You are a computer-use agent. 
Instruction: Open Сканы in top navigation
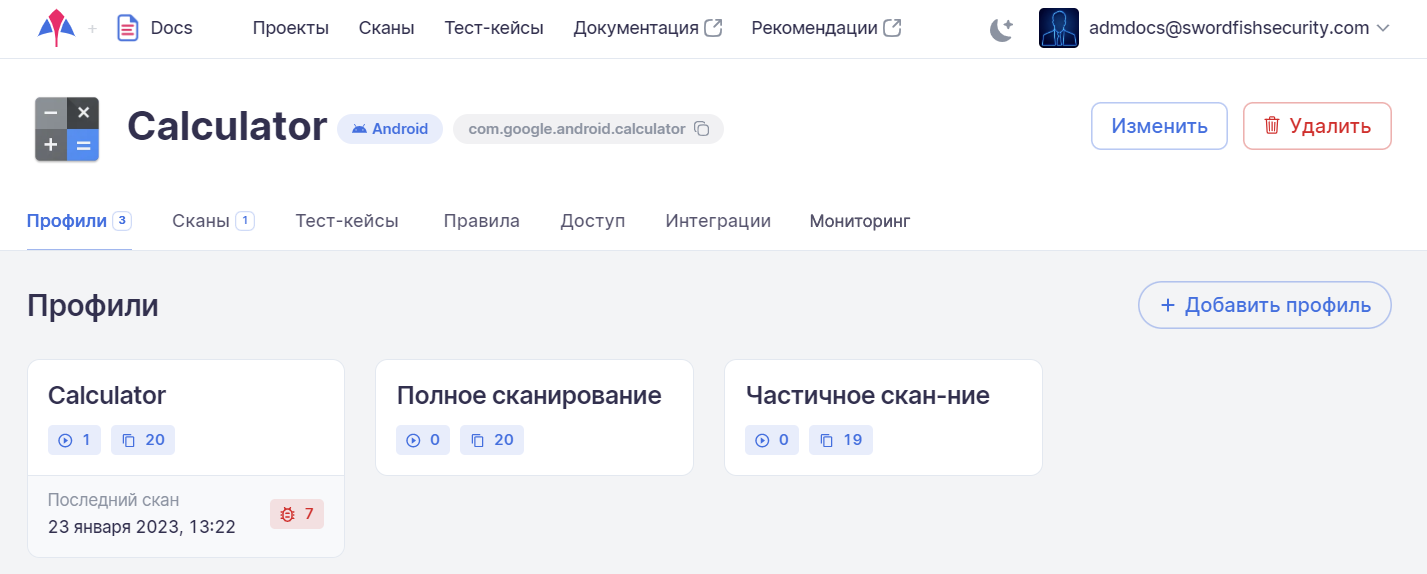pyautogui.click(x=386, y=28)
